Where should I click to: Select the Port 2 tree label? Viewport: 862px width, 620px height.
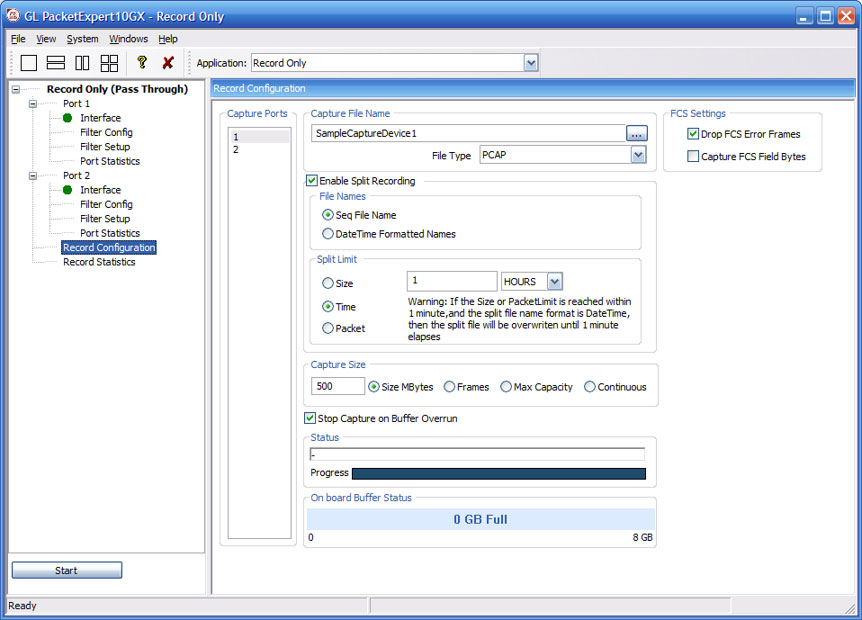pos(76,175)
